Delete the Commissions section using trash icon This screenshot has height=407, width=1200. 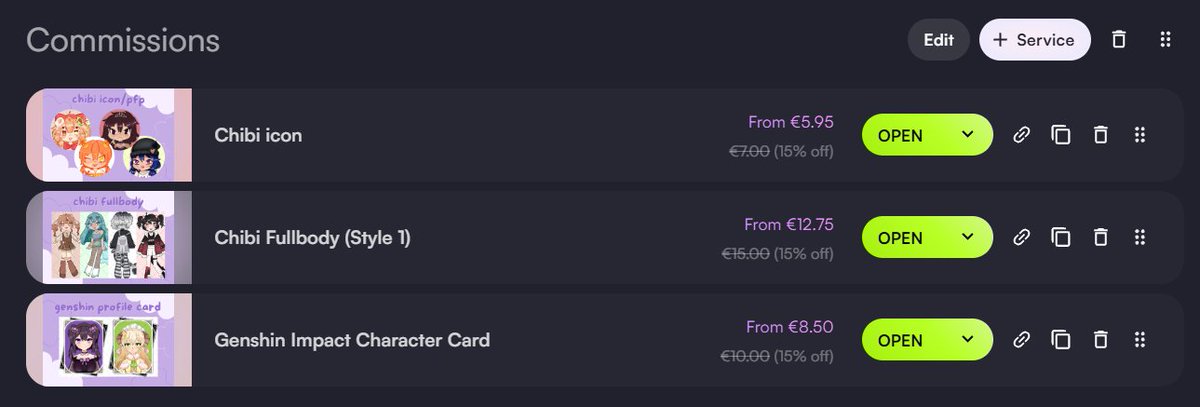[1119, 40]
